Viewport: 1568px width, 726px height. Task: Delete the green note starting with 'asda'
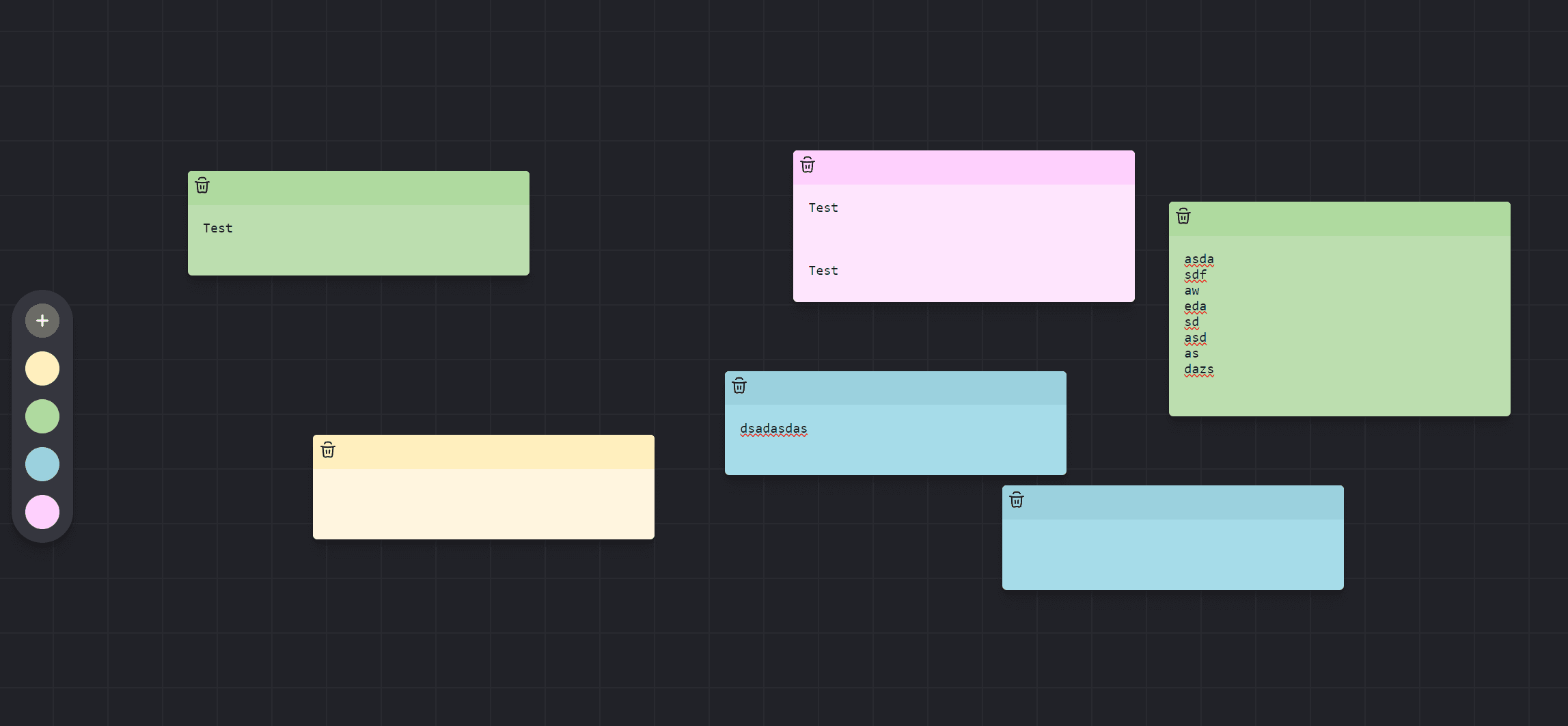pos(1183,216)
